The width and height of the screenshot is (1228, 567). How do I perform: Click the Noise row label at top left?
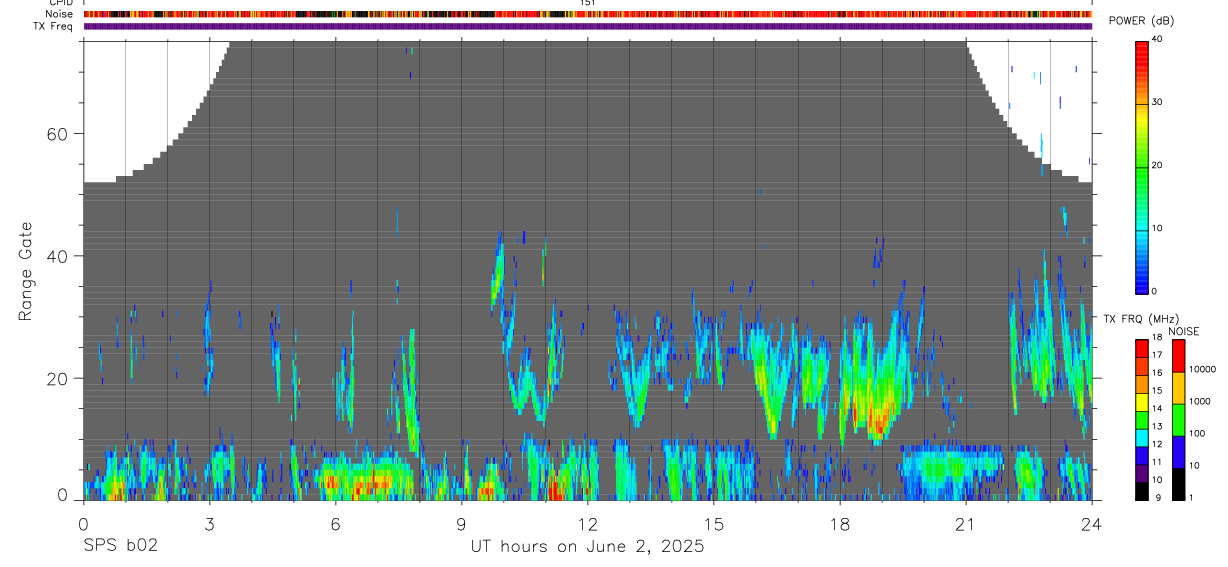tap(61, 14)
